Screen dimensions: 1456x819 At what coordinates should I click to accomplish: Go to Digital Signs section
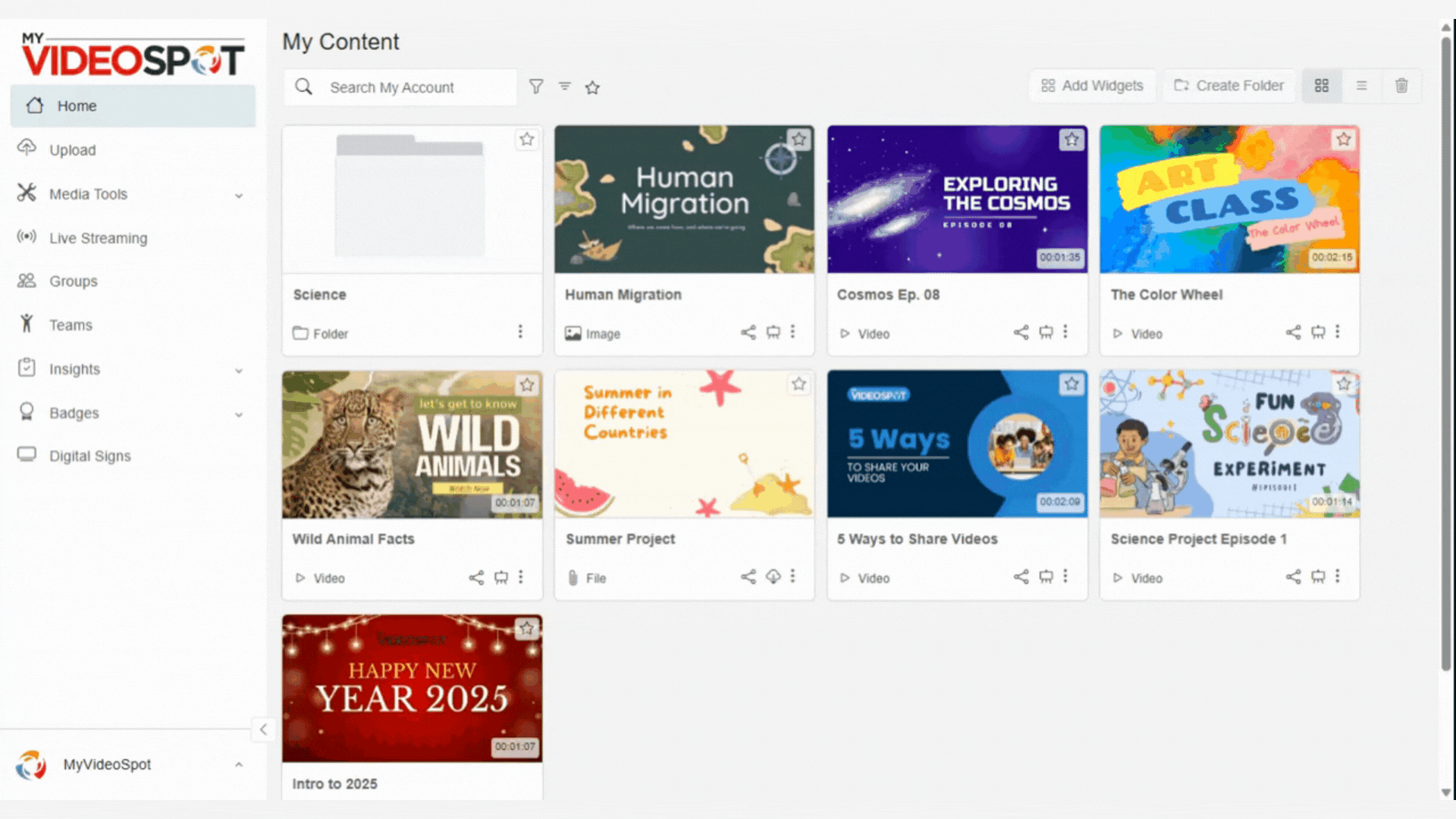click(x=89, y=456)
